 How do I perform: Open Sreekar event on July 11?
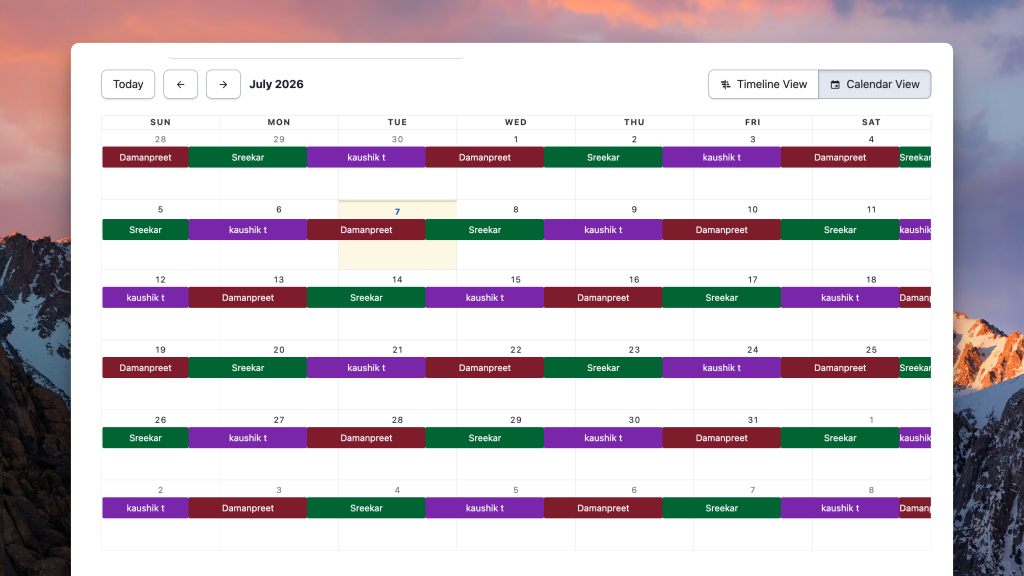(x=840, y=230)
